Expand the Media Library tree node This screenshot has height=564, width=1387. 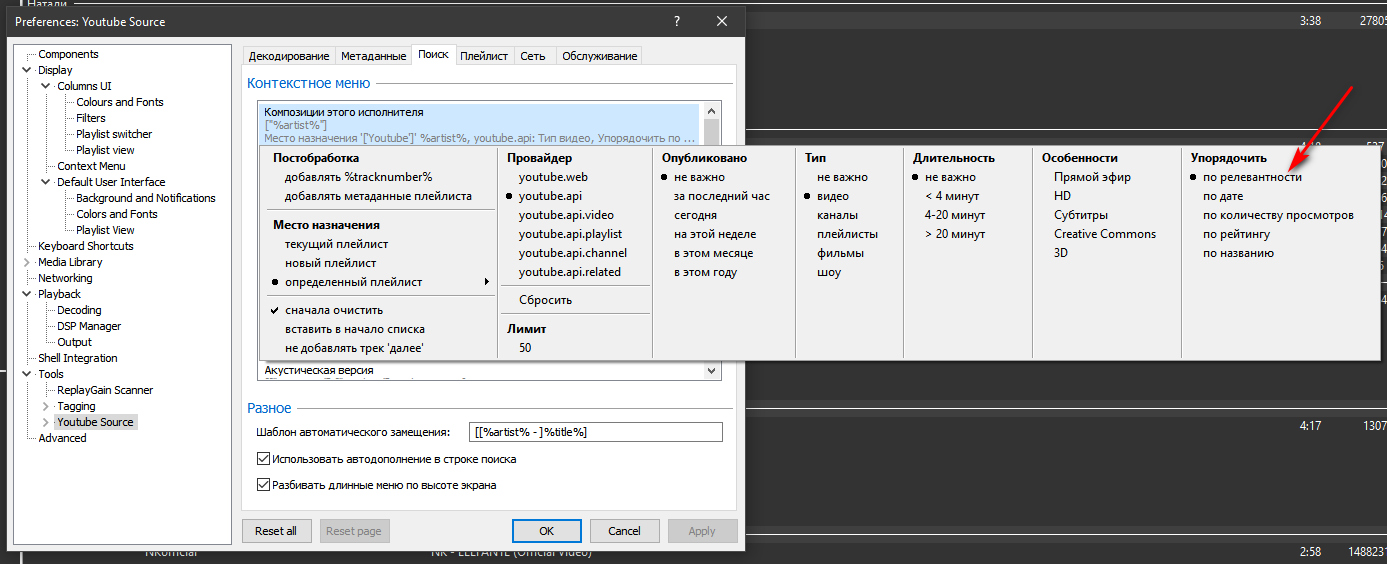(x=29, y=262)
